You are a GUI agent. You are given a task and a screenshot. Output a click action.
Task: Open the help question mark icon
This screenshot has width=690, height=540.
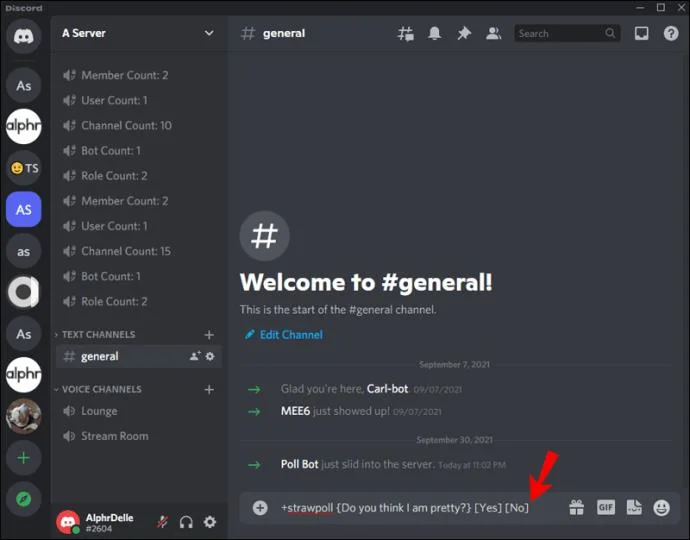click(x=671, y=33)
